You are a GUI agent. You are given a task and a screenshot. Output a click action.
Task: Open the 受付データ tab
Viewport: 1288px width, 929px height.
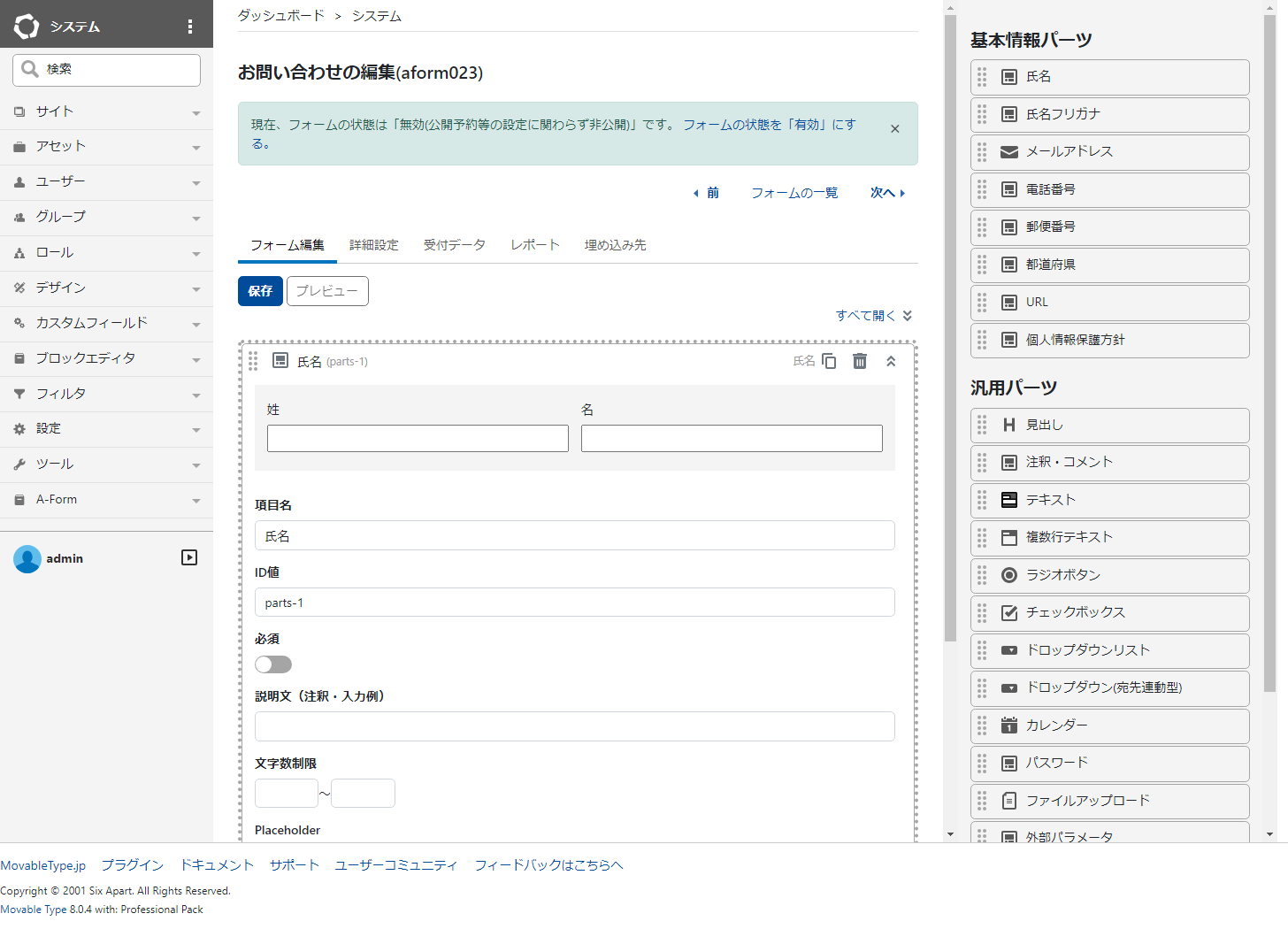pos(454,245)
